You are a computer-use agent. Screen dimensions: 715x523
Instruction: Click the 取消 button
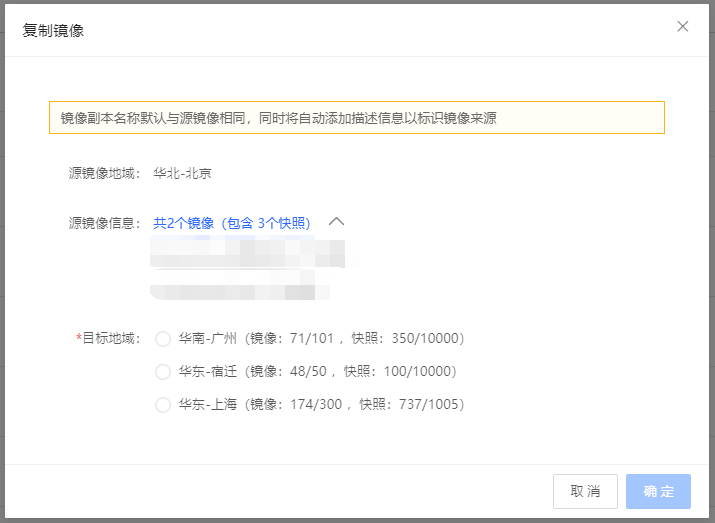(x=585, y=491)
